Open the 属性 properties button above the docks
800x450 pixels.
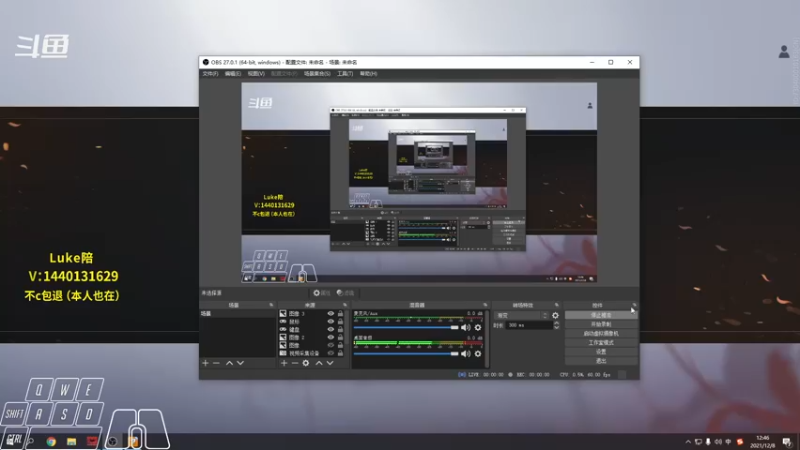[x=322, y=293]
